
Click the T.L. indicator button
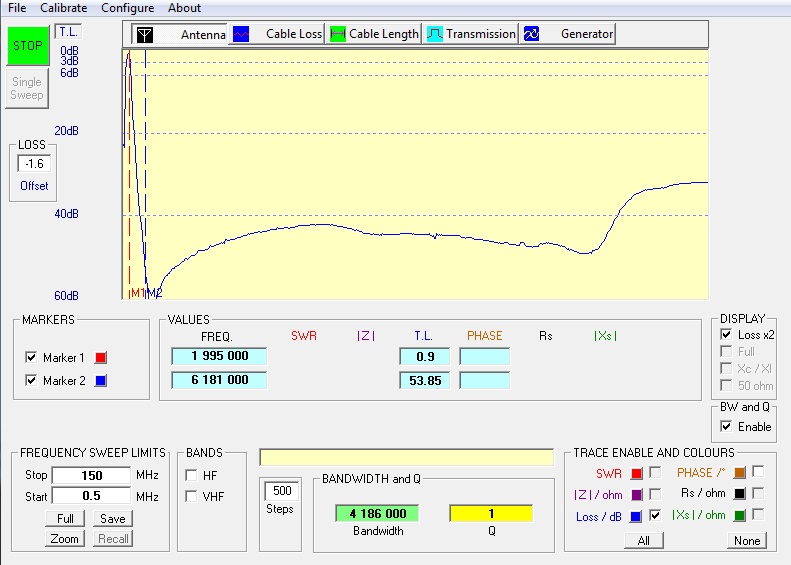67,32
